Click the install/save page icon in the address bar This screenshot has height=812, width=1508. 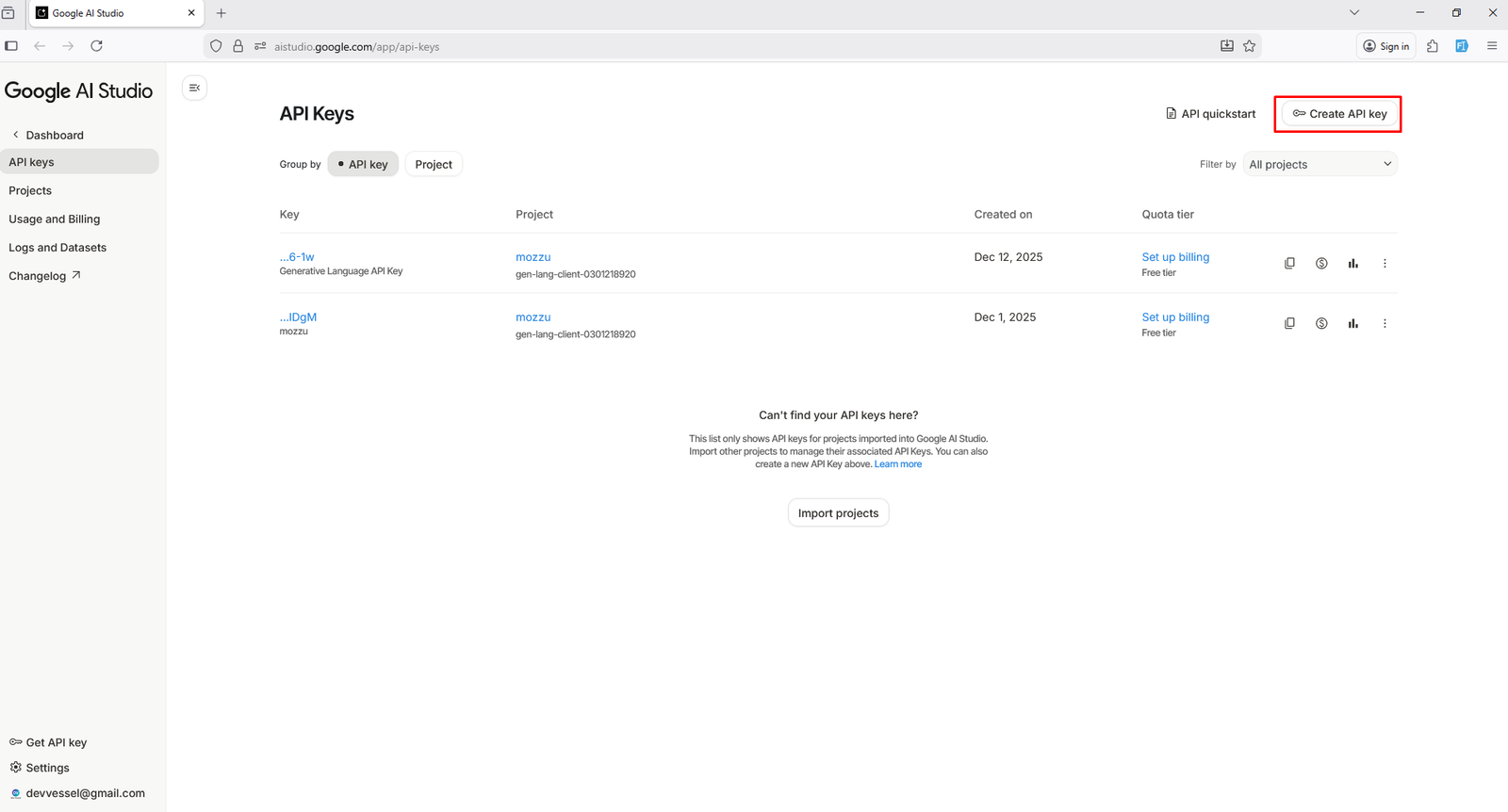[1226, 46]
